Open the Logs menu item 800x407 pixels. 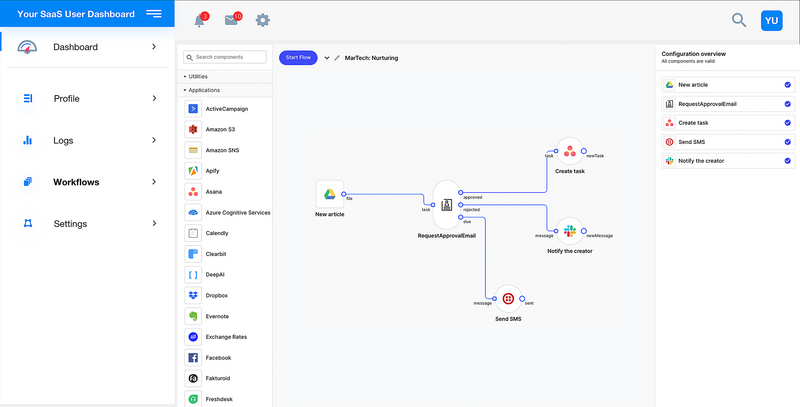63,141
